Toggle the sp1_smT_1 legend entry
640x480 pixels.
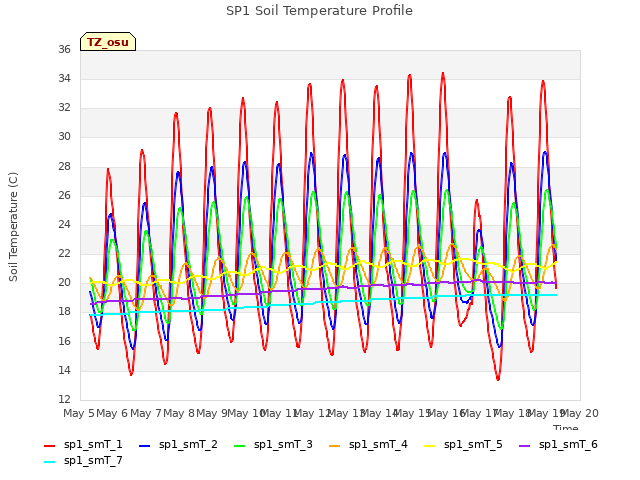click(83, 444)
